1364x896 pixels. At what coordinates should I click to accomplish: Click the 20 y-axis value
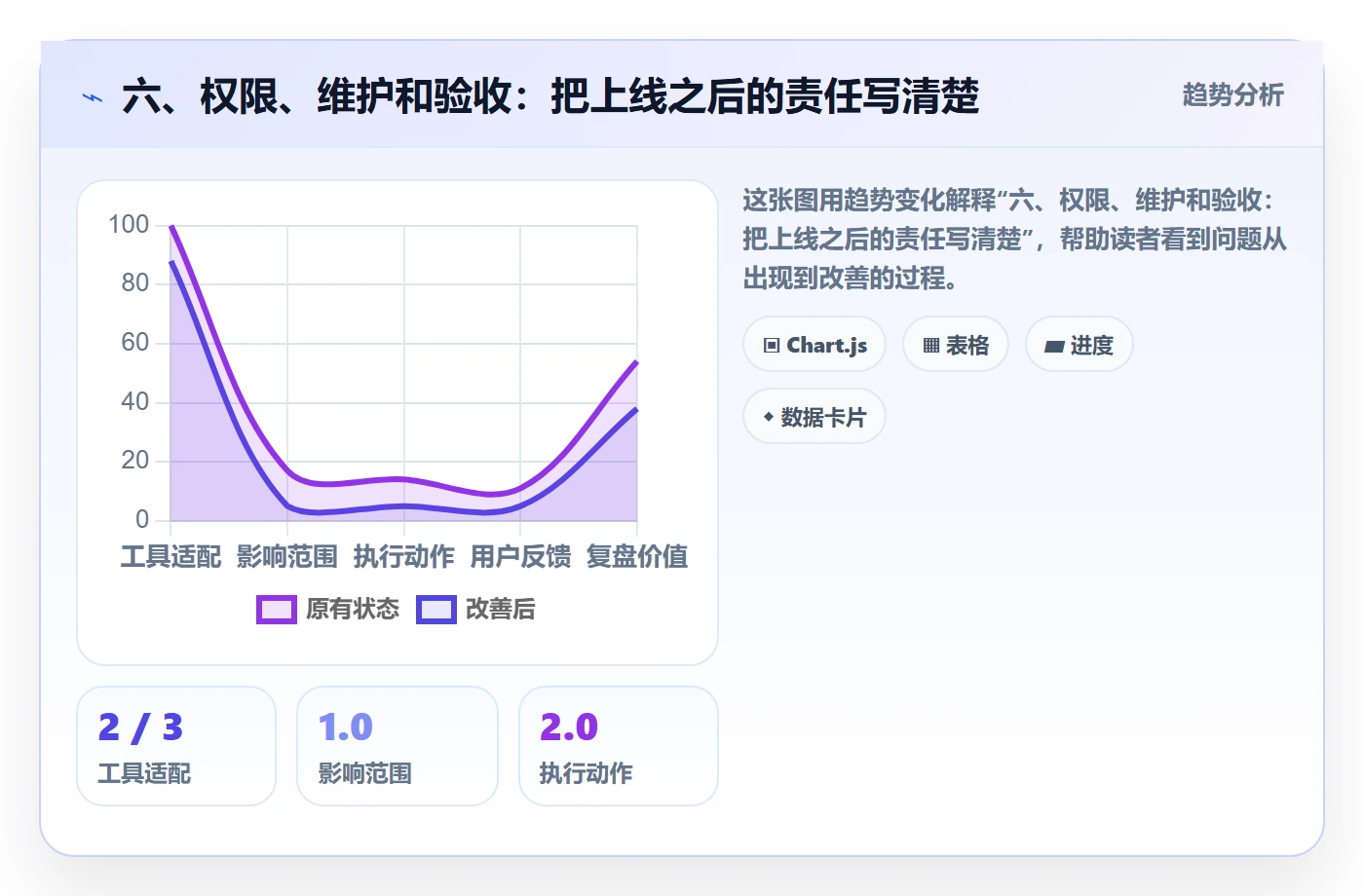coord(135,461)
